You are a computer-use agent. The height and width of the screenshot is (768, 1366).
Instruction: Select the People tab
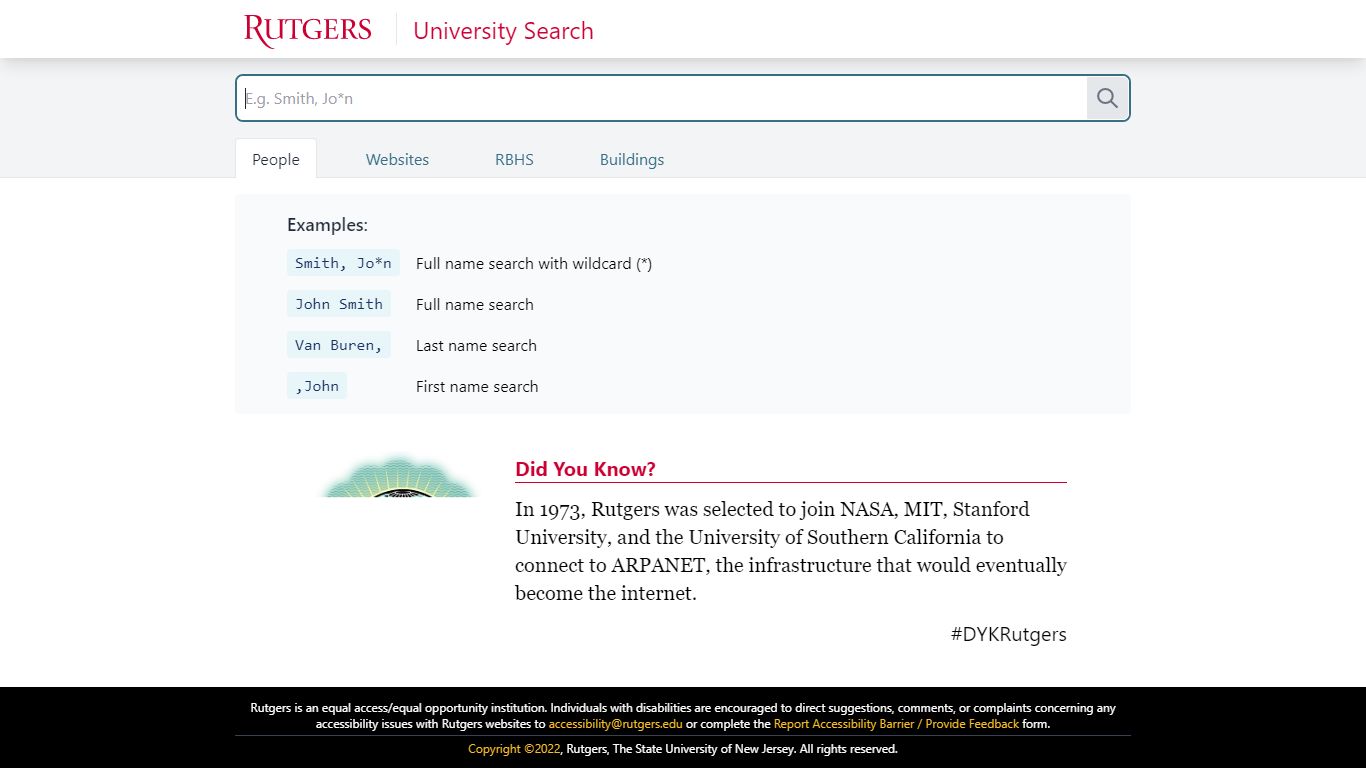click(x=276, y=159)
